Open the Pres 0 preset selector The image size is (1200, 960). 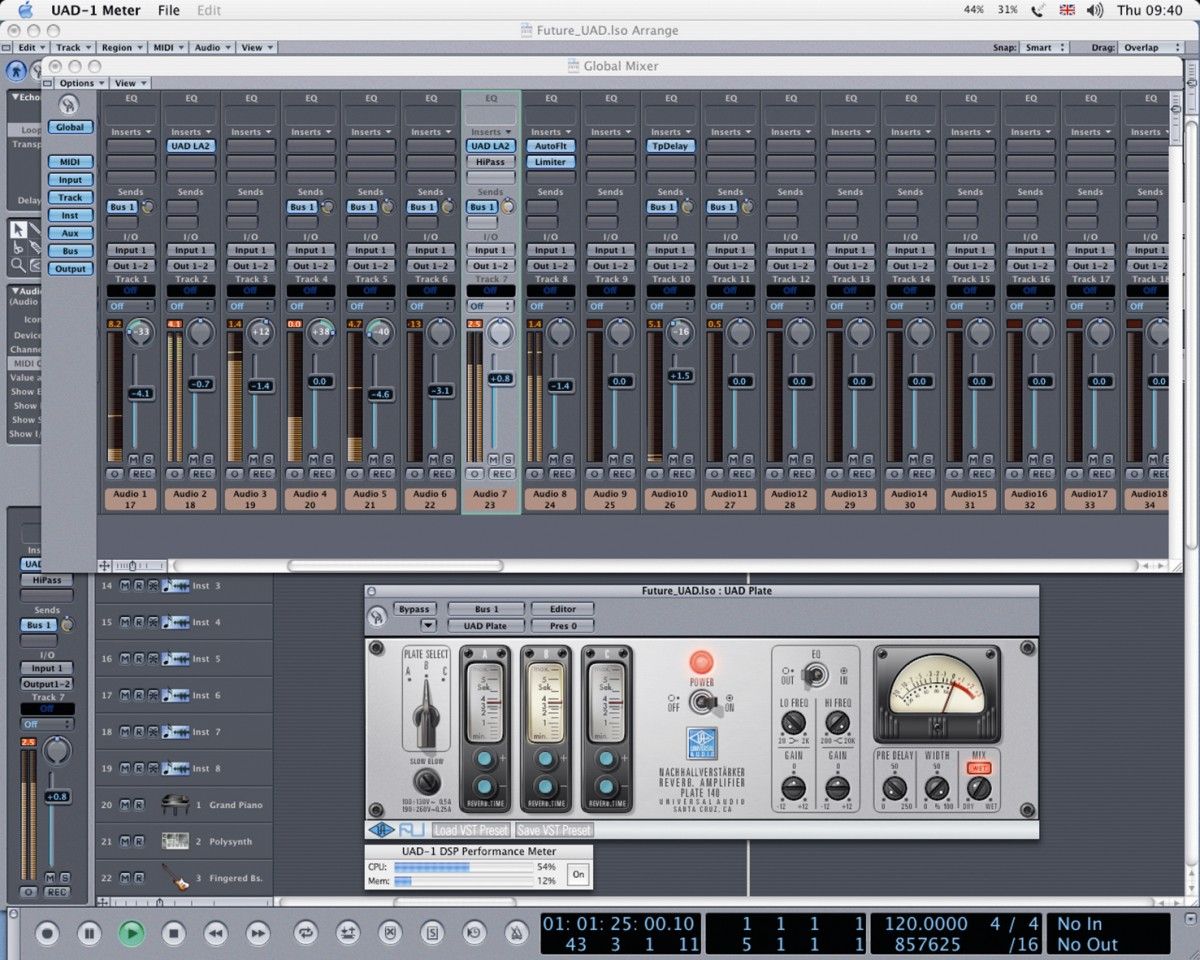[563, 625]
